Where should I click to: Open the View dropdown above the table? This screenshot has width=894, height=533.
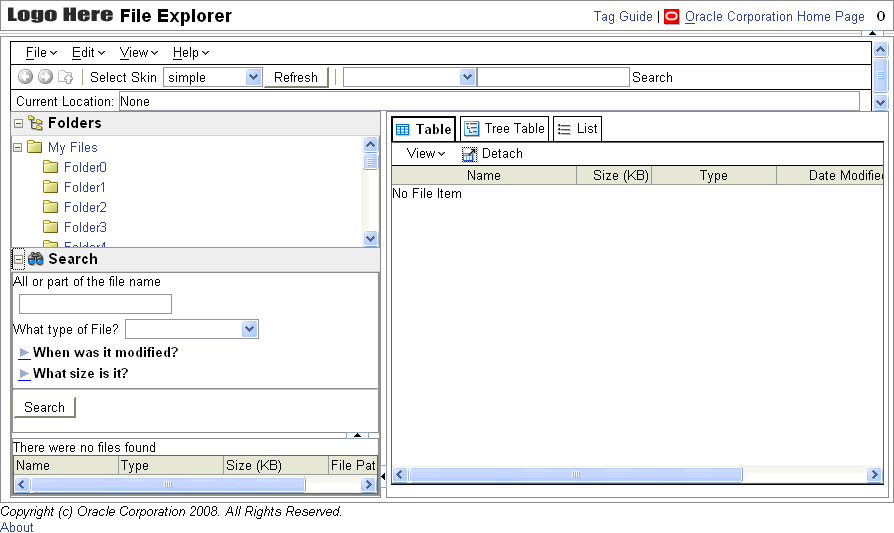tap(425, 153)
